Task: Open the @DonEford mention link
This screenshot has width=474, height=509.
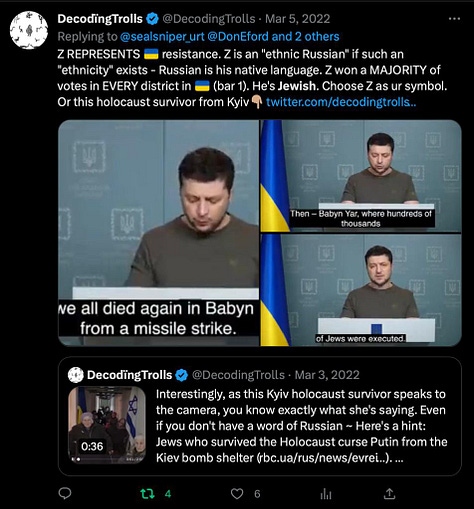Action: (x=238, y=36)
